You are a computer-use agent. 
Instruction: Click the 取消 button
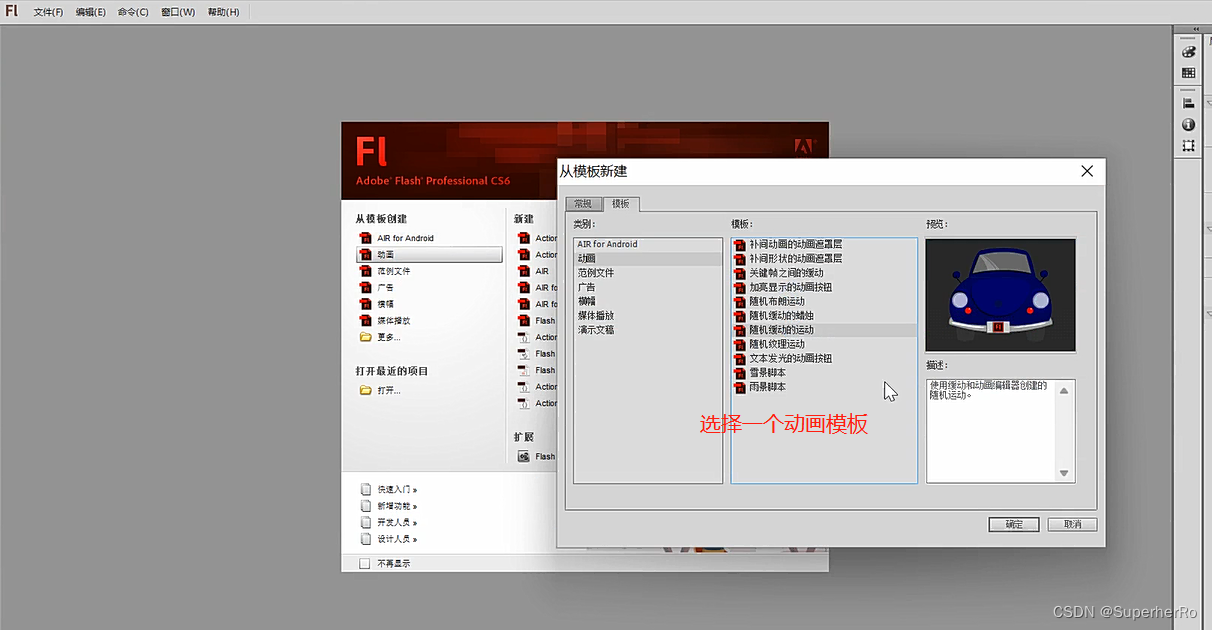pyautogui.click(x=1071, y=523)
